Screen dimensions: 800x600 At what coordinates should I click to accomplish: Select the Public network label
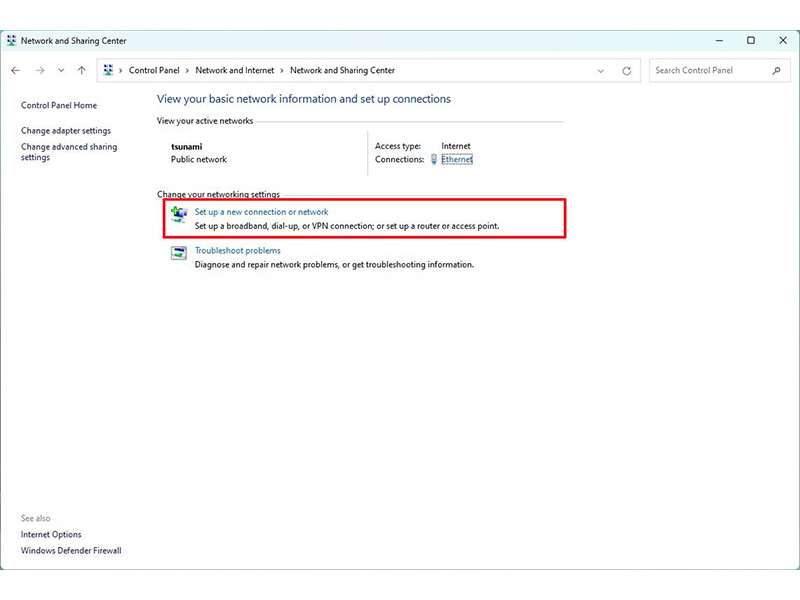[x=198, y=159]
